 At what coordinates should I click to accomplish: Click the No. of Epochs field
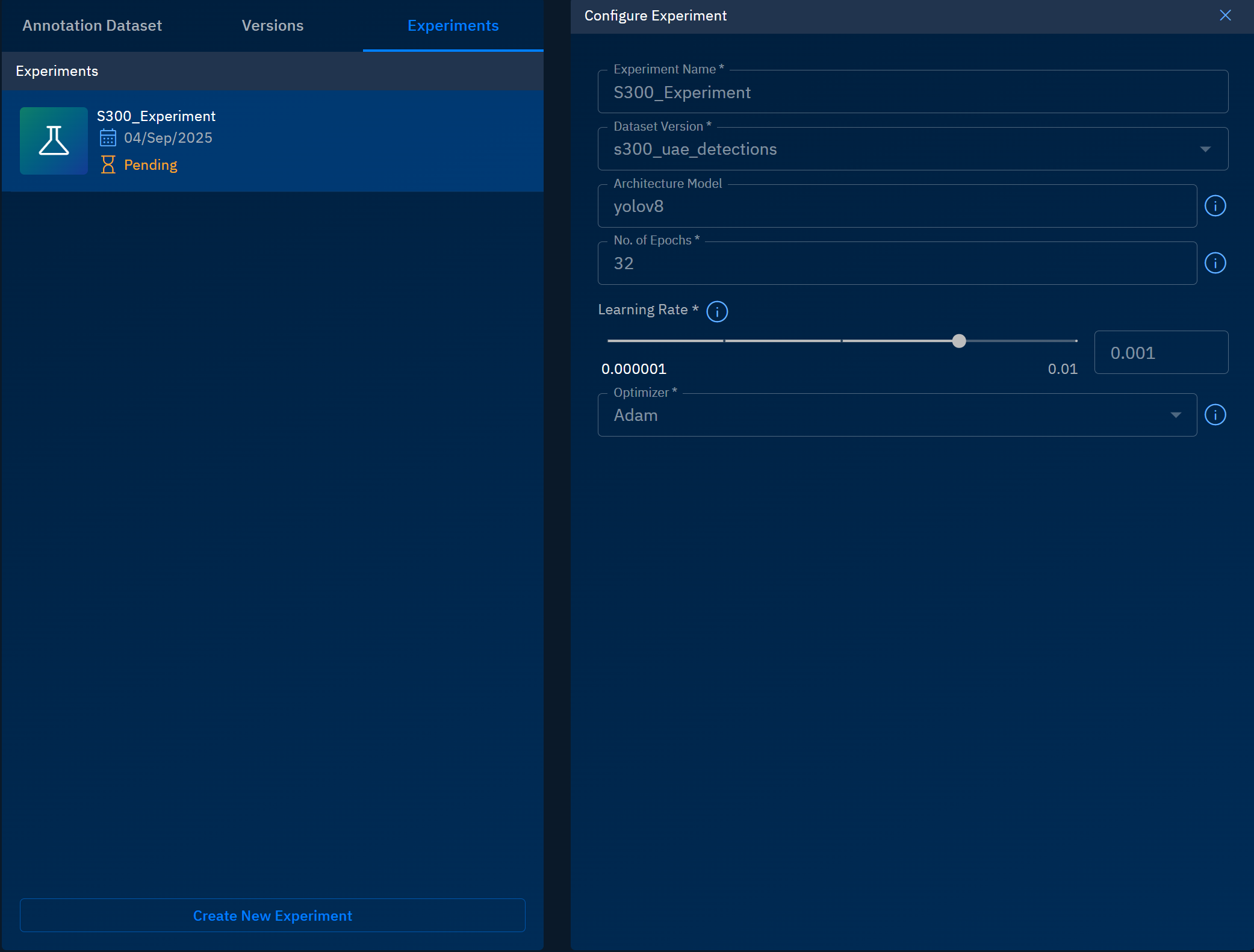896,263
